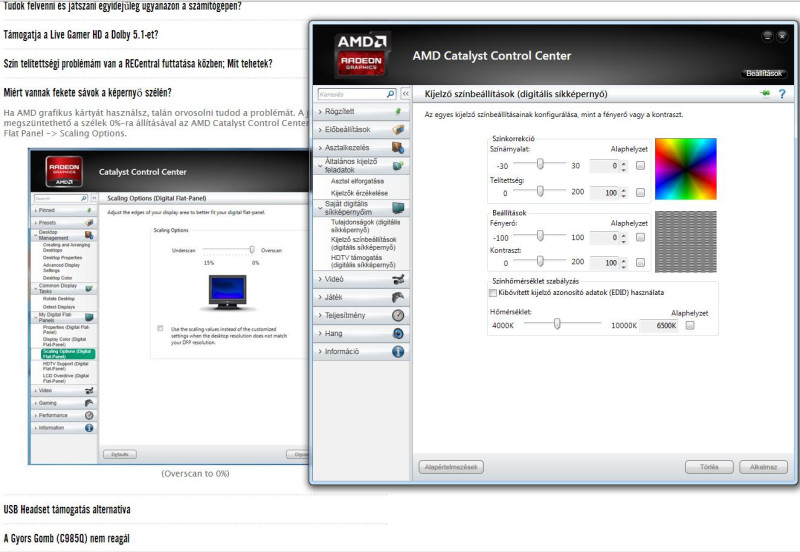The width and height of the screenshot is (800, 552).
Task: Click the Hang speaker icon
Action: (398, 334)
